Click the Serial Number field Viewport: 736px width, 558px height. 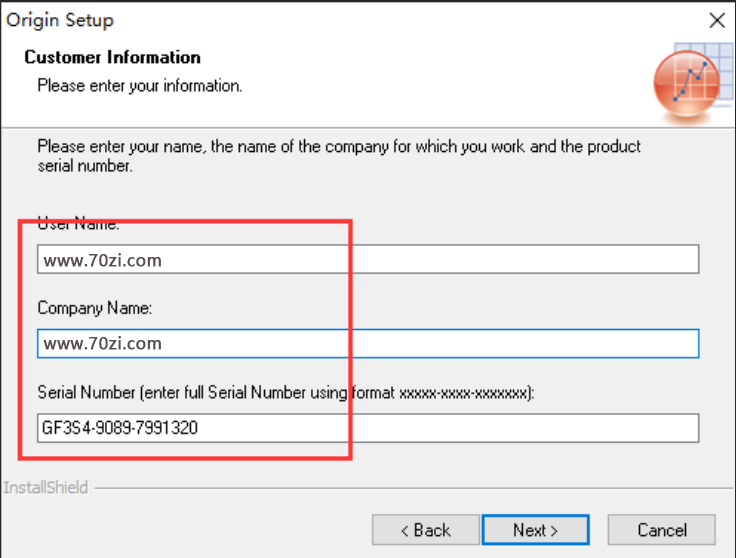368,428
